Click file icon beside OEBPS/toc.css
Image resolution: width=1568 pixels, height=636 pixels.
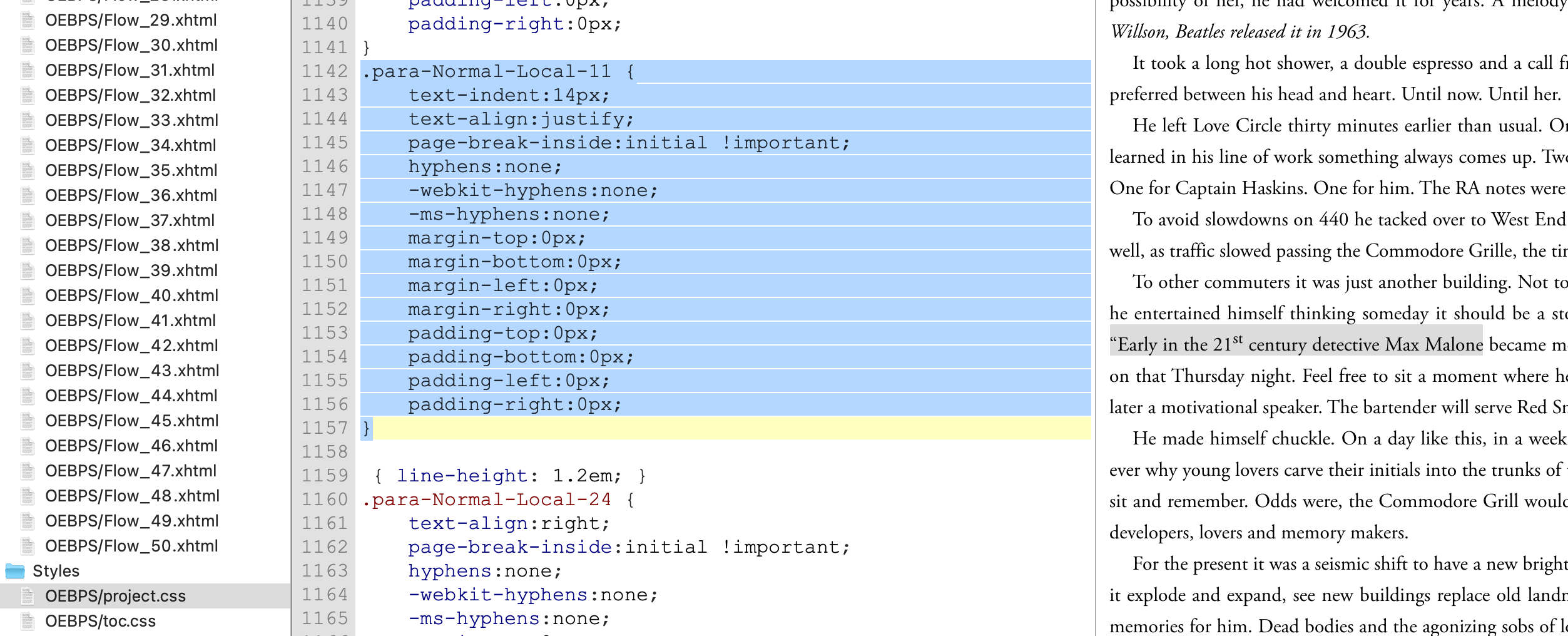point(28,621)
